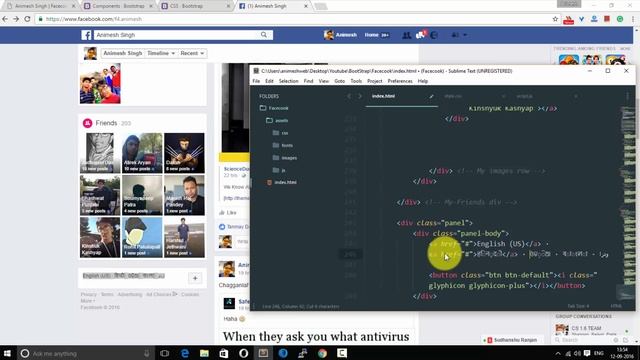Switch to Components - Bootstrap browser tab

tap(118, 6)
